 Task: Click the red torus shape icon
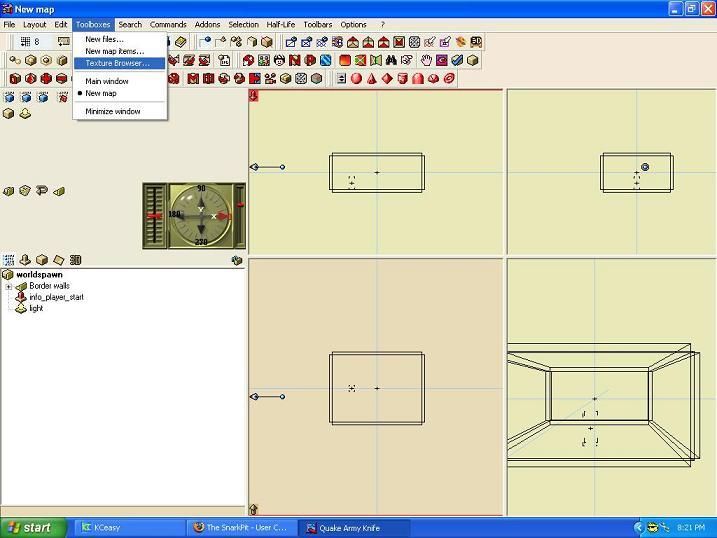449,79
